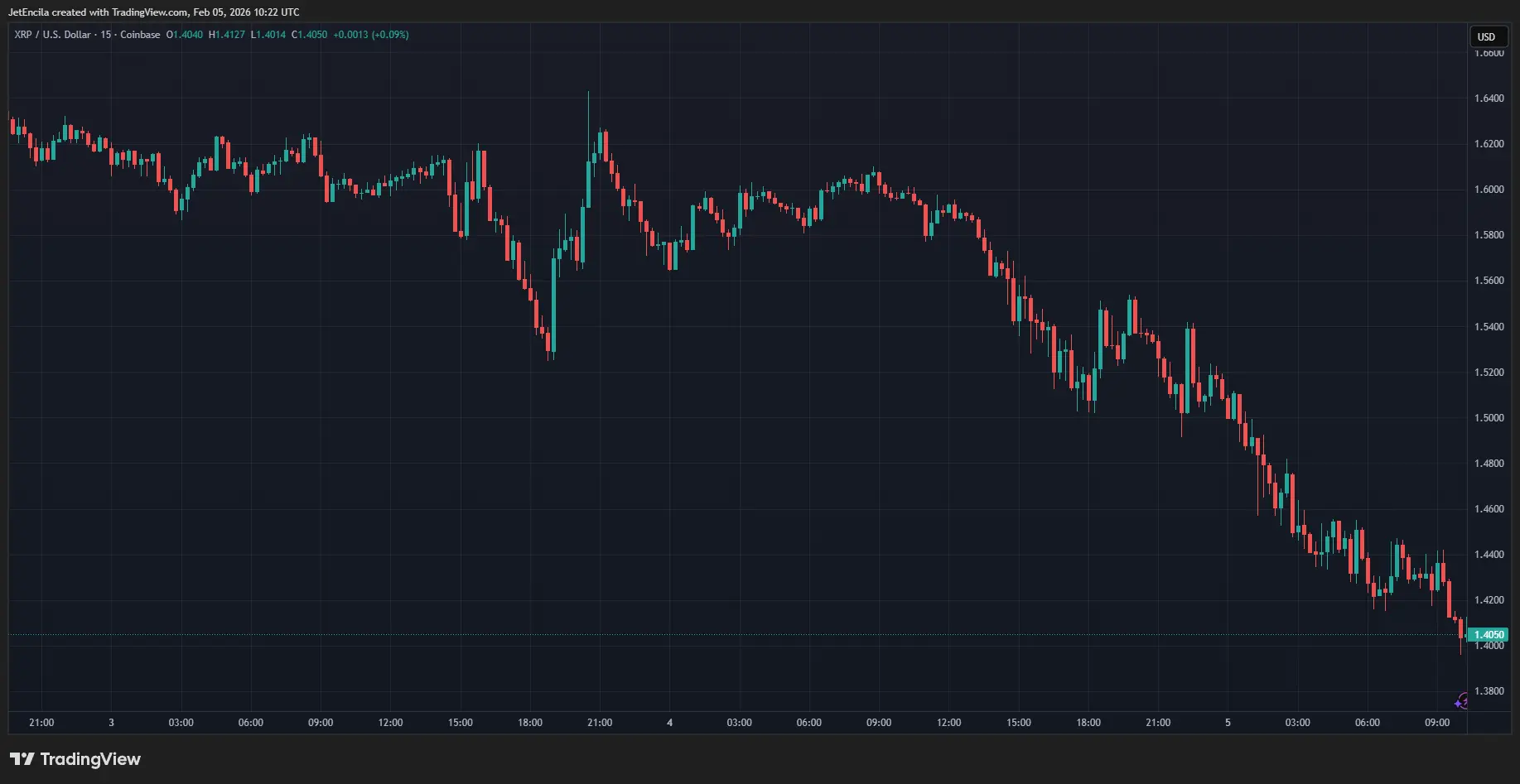Screen dimensions: 1520x784
Task: Click the JetEncila created with TradingView.com caption
Action: [154, 12]
